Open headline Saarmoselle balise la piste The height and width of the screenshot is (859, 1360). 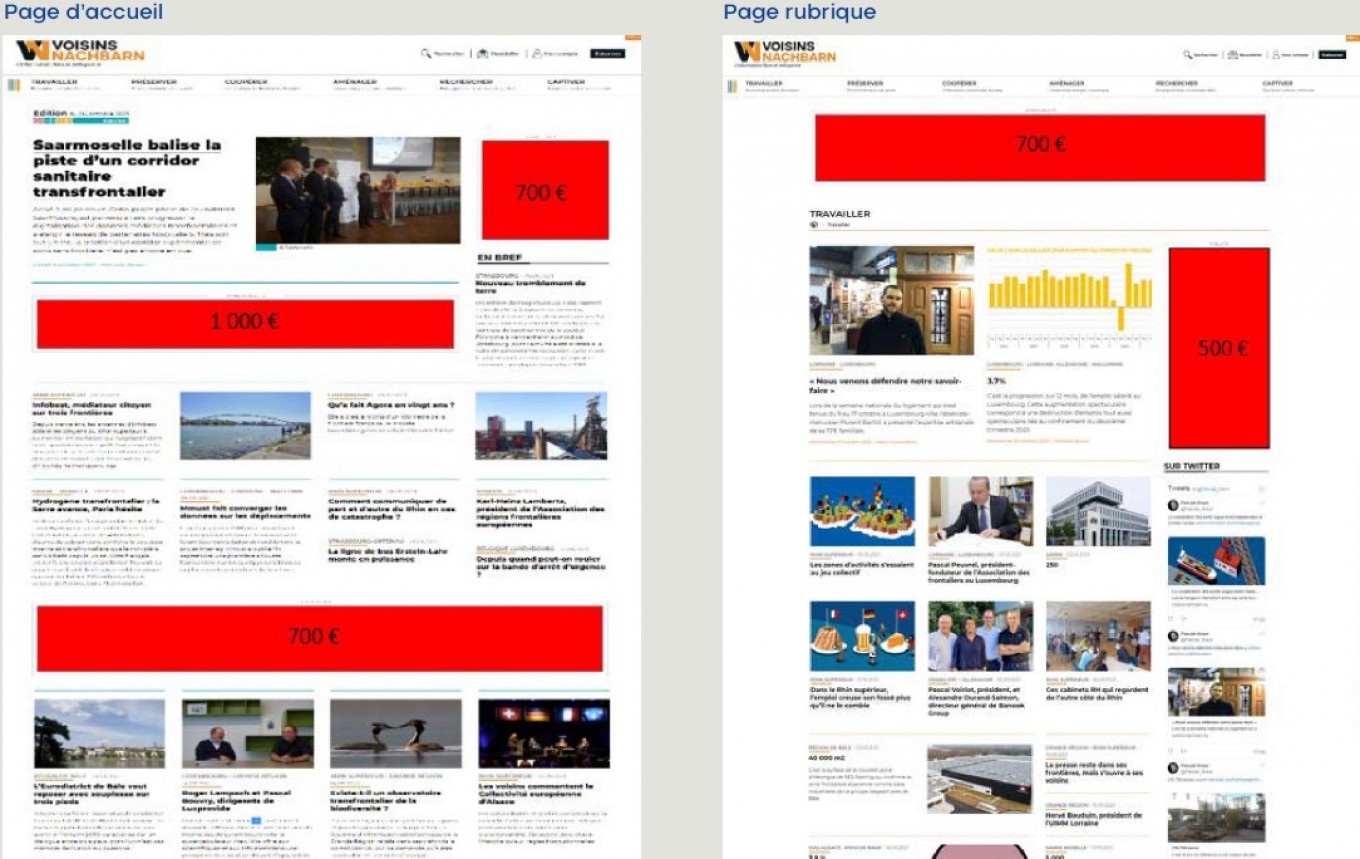tap(127, 168)
